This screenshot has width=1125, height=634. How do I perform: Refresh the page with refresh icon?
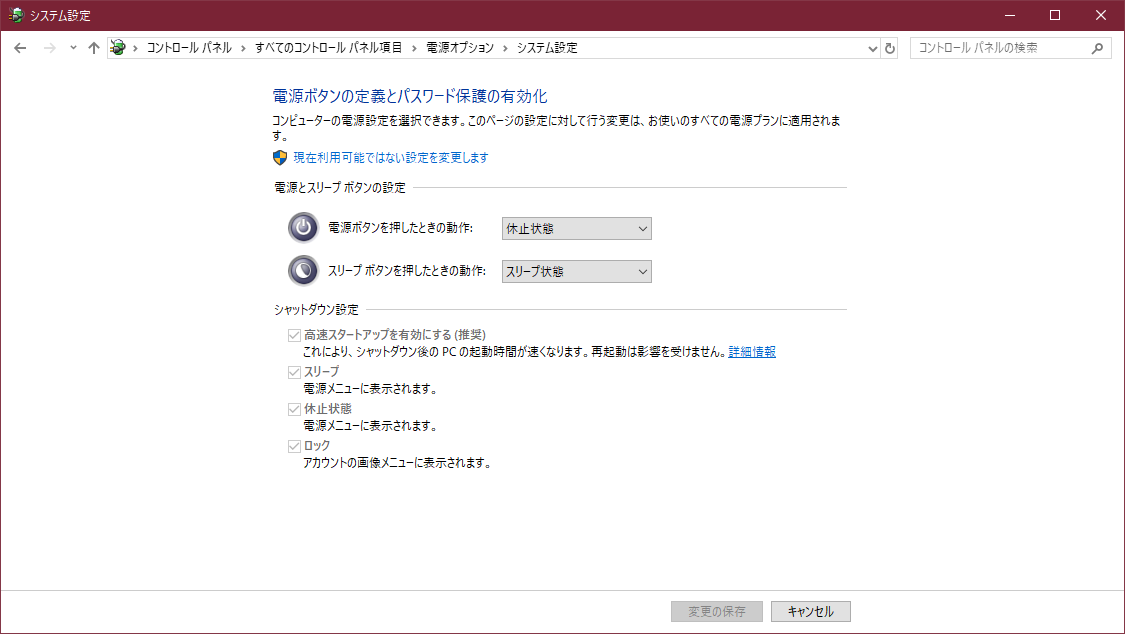click(890, 49)
